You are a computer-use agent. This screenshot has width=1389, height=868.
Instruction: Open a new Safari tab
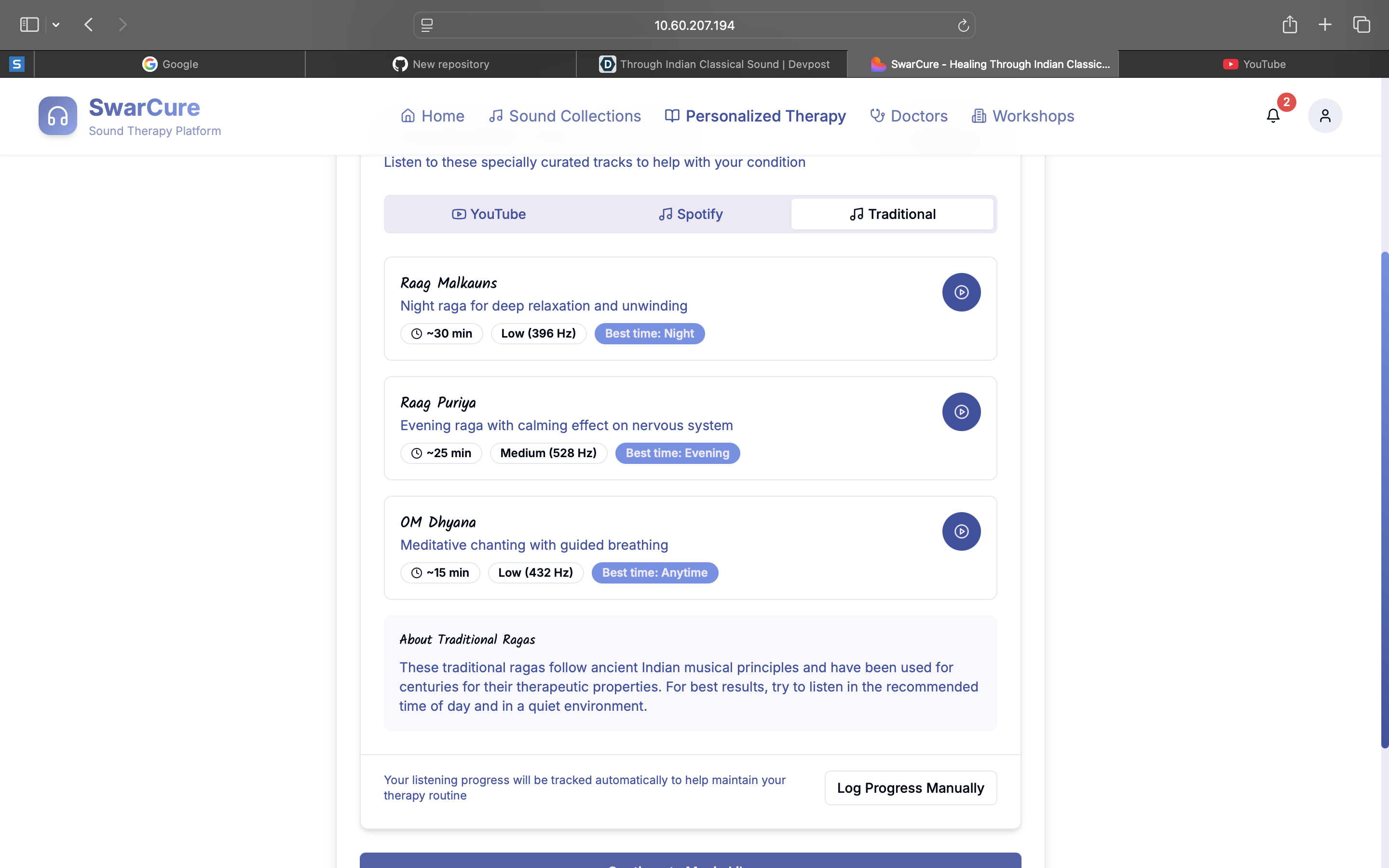[x=1325, y=25]
